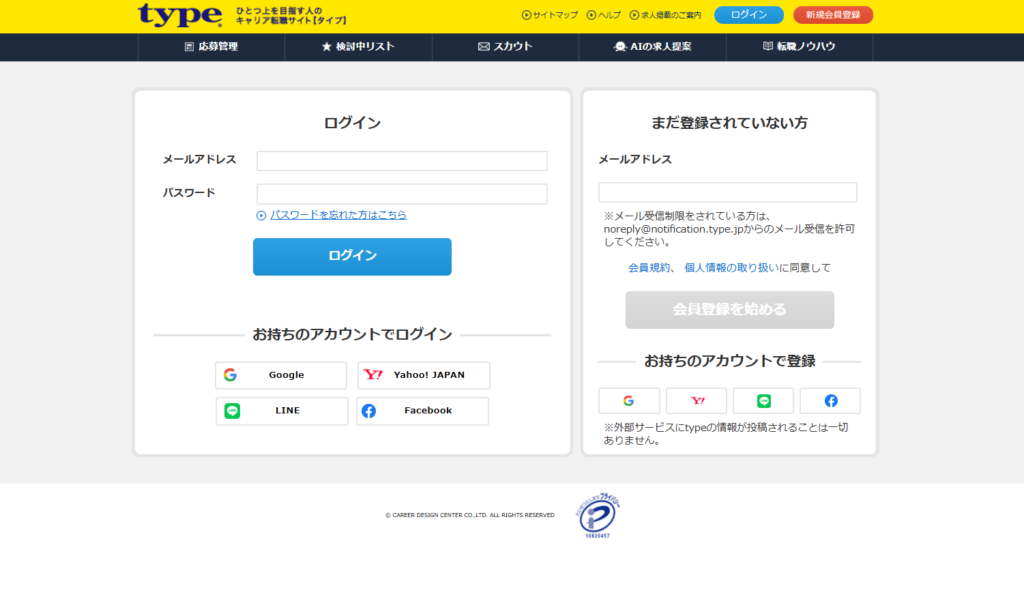This screenshot has height=616, width=1024.
Task: Open the 転職ノウハウ menu item
Action: tap(799, 47)
